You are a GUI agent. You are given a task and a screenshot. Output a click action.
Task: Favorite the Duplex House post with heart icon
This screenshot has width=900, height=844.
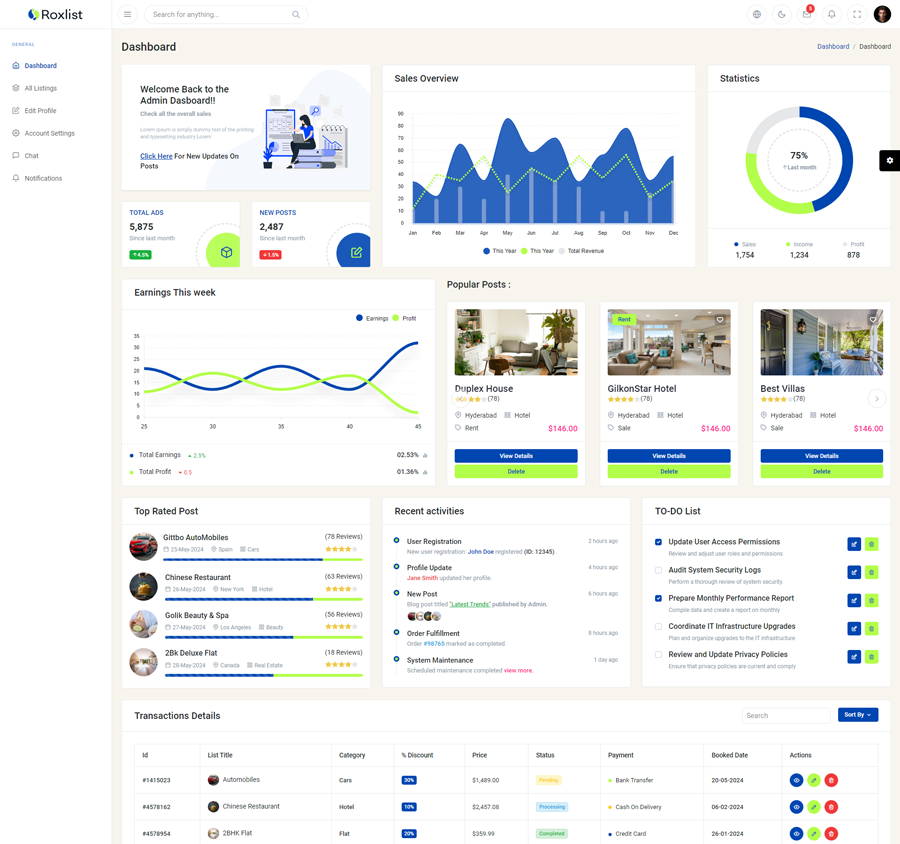(x=567, y=320)
